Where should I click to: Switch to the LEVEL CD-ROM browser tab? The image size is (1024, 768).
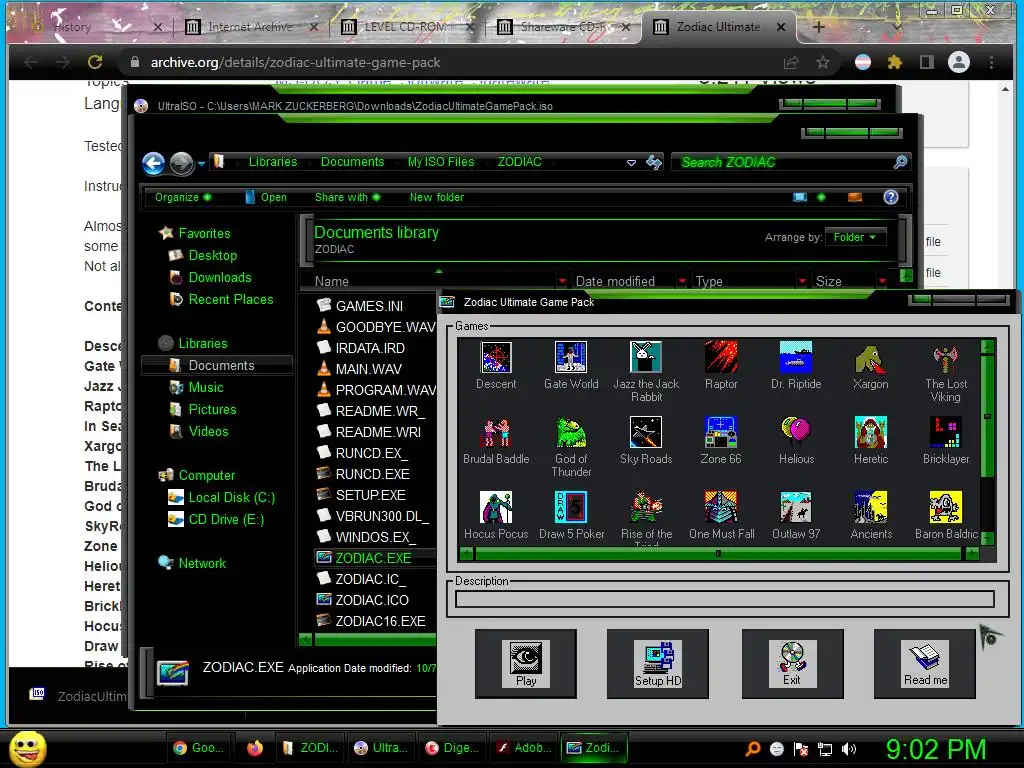[405, 27]
